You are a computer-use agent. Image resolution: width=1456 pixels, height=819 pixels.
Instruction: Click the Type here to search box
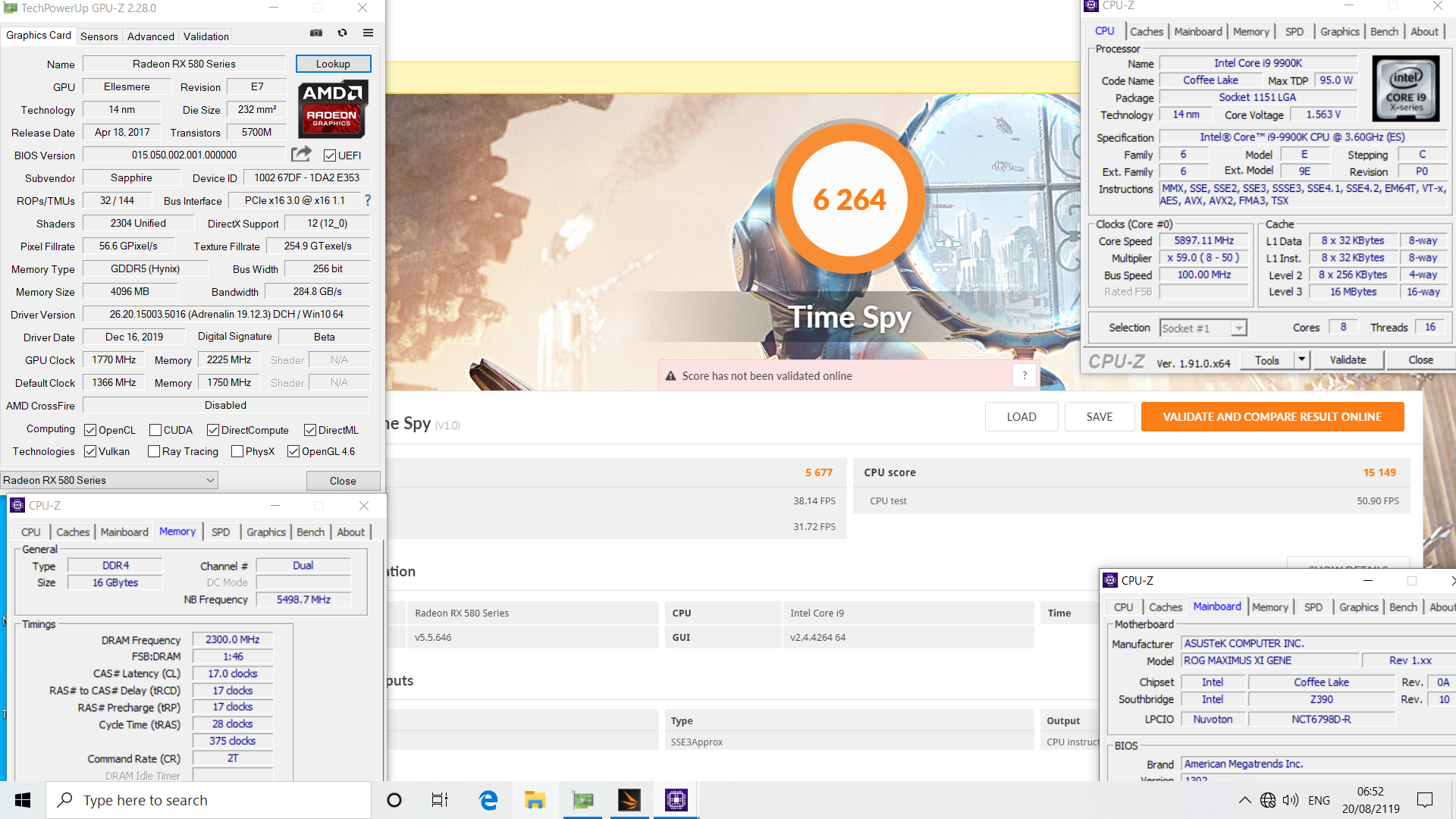click(x=209, y=800)
